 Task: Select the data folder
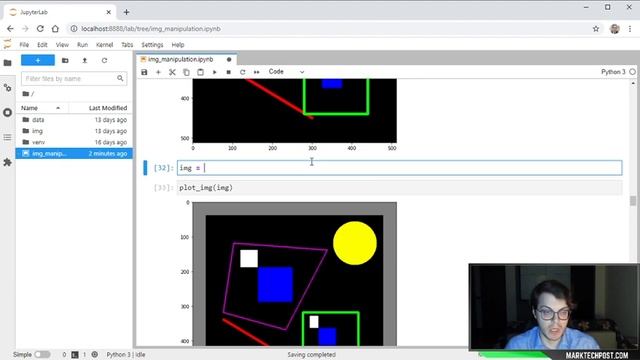tap(74, 120)
